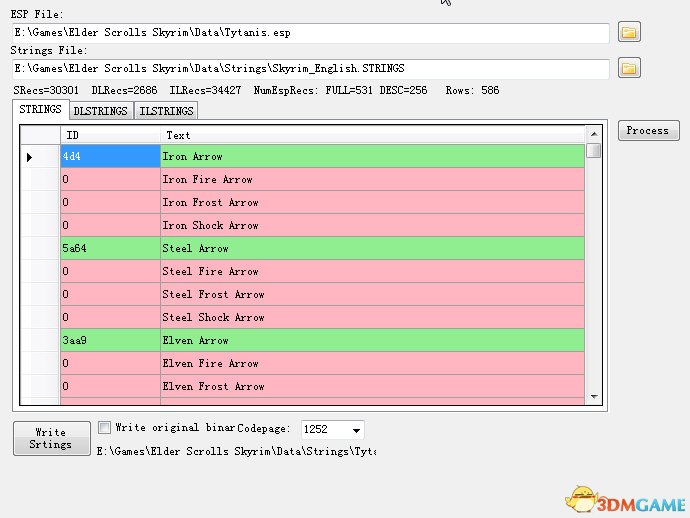The height and width of the screenshot is (518, 690).
Task: Select the ID cell of Iron Fire Arrow row
Action: click(x=110, y=180)
